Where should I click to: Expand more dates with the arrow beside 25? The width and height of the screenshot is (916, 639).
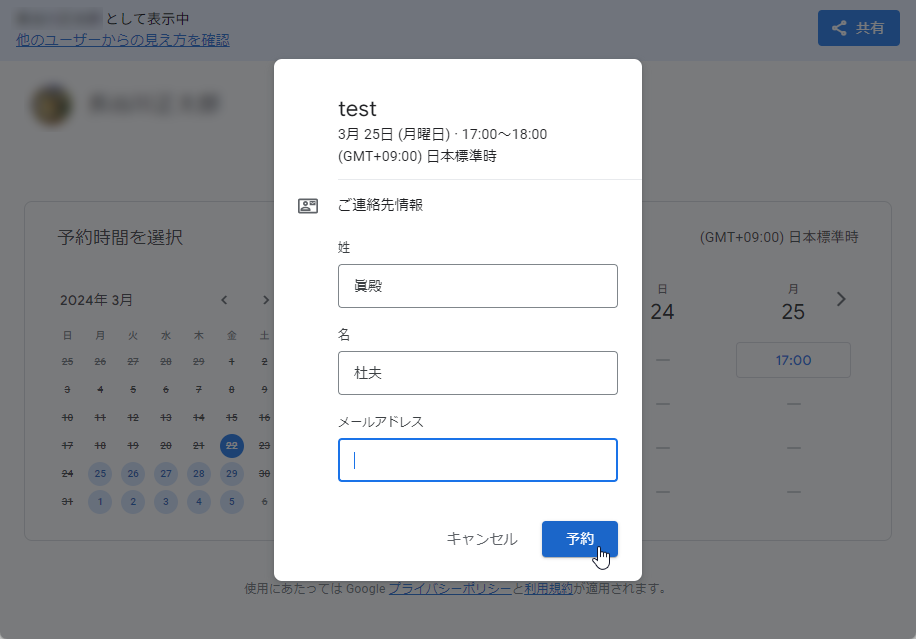[841, 298]
